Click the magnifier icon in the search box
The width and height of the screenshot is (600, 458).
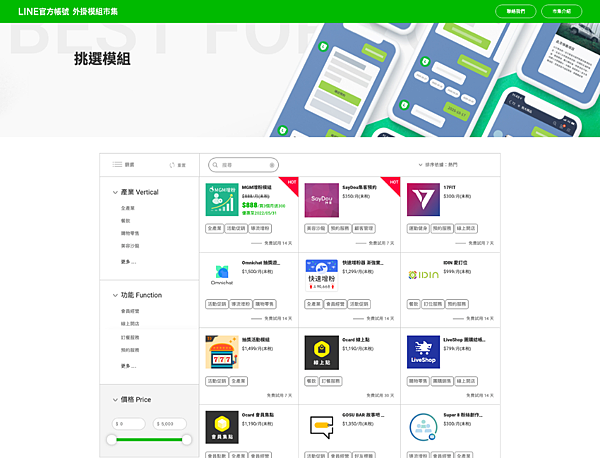[215, 165]
